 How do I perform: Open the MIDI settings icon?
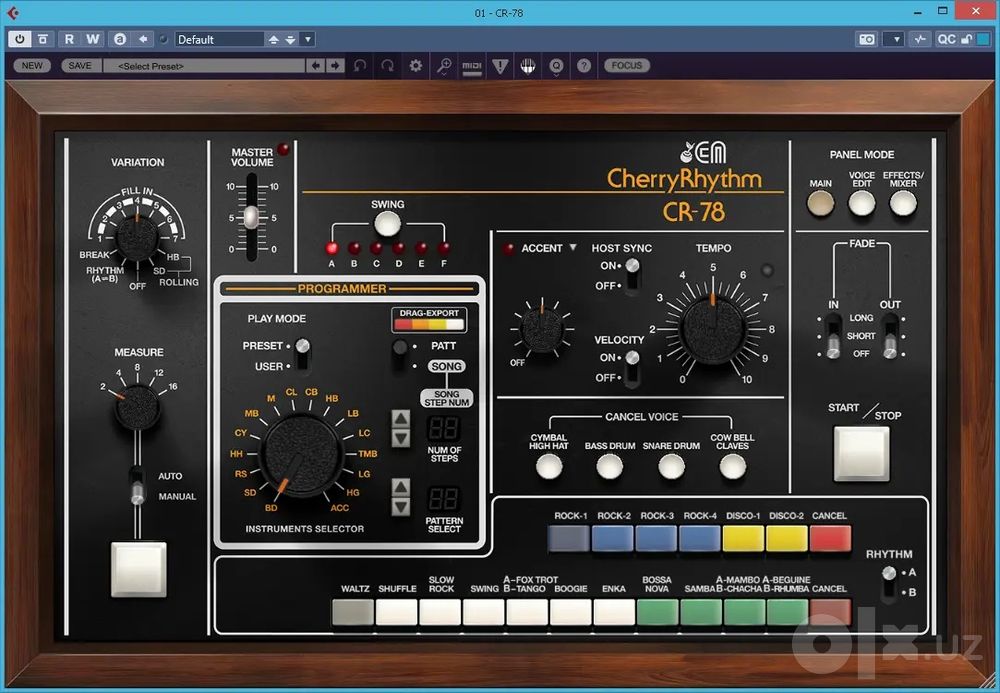pos(472,66)
